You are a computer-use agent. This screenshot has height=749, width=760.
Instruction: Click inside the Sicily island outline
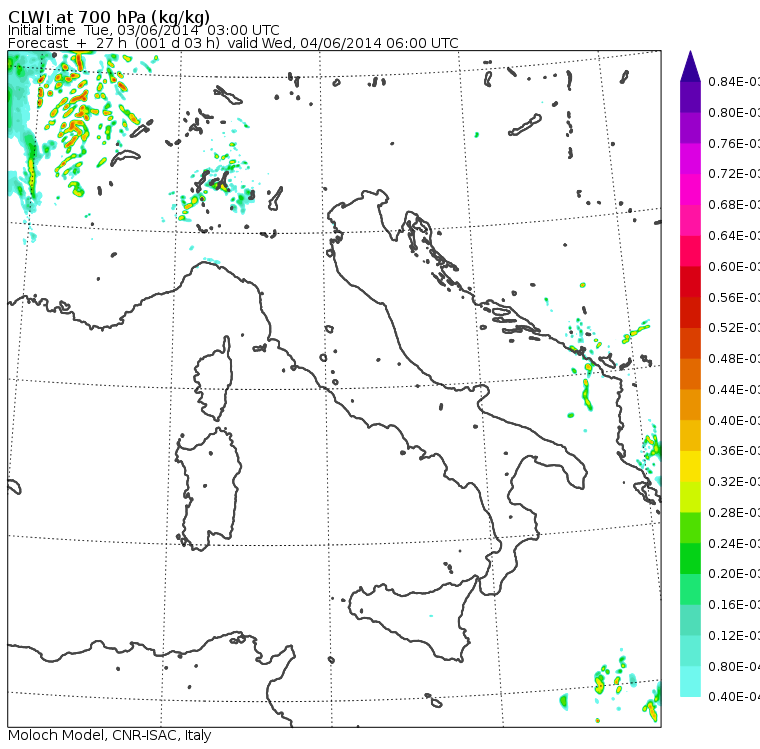point(412,616)
